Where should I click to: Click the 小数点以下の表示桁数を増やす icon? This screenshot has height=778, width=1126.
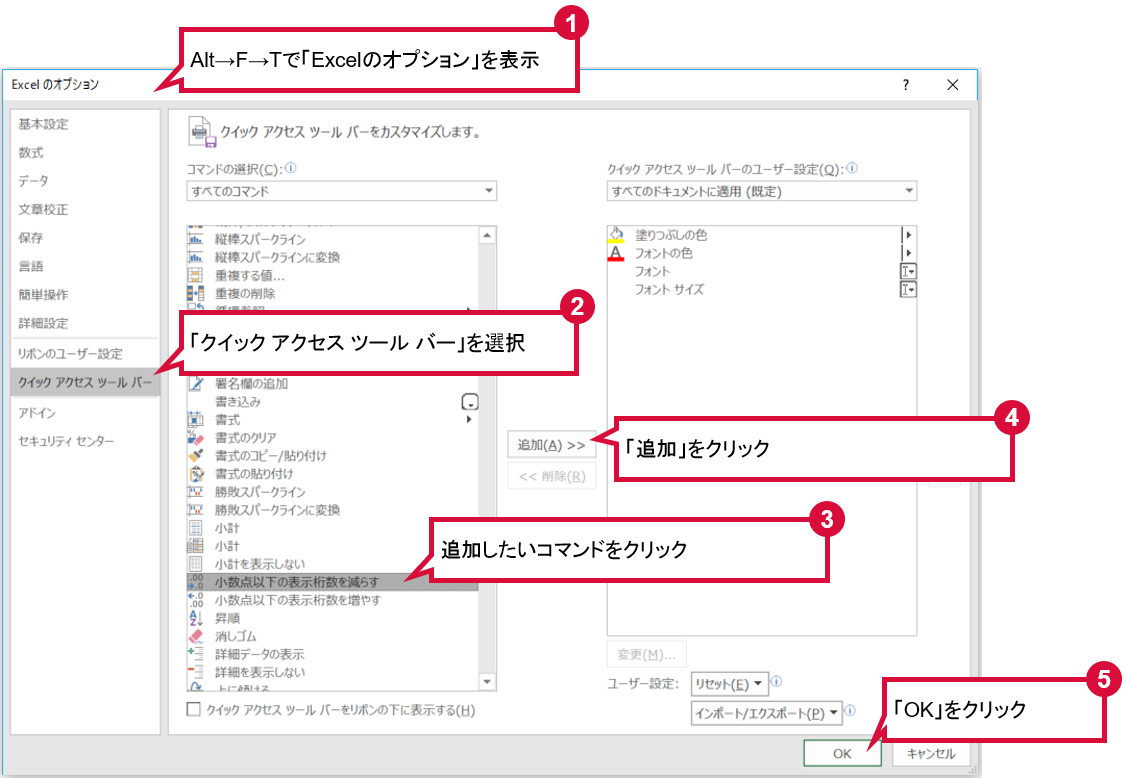click(196, 600)
